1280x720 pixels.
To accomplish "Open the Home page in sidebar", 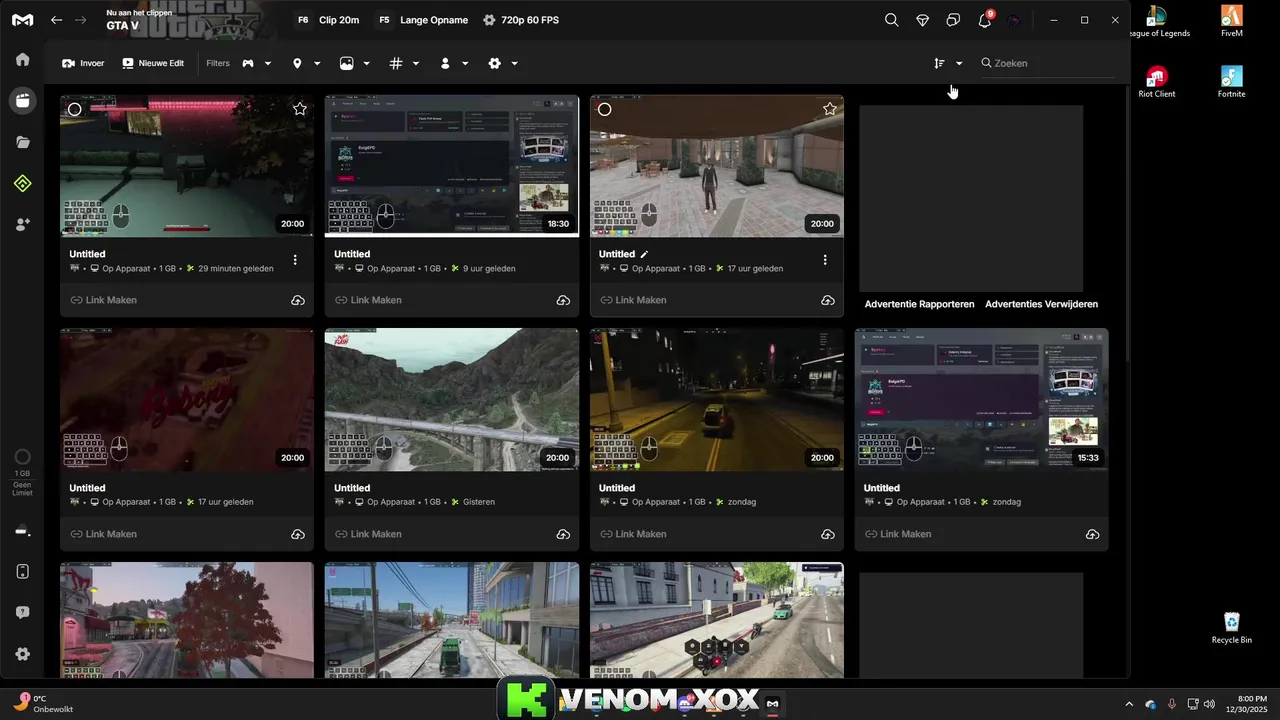I will point(22,59).
